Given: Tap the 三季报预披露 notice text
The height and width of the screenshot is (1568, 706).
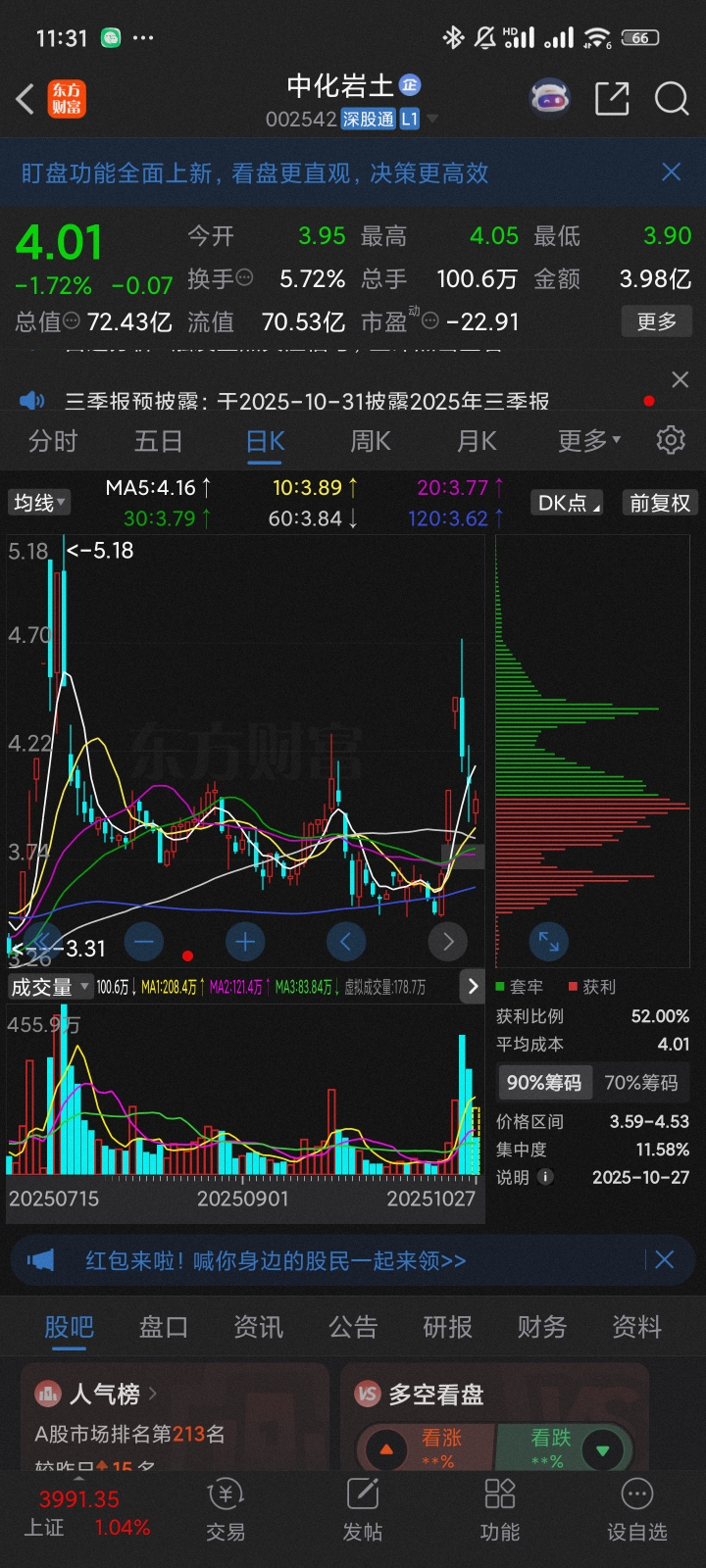Looking at the screenshot, I should tap(307, 401).
